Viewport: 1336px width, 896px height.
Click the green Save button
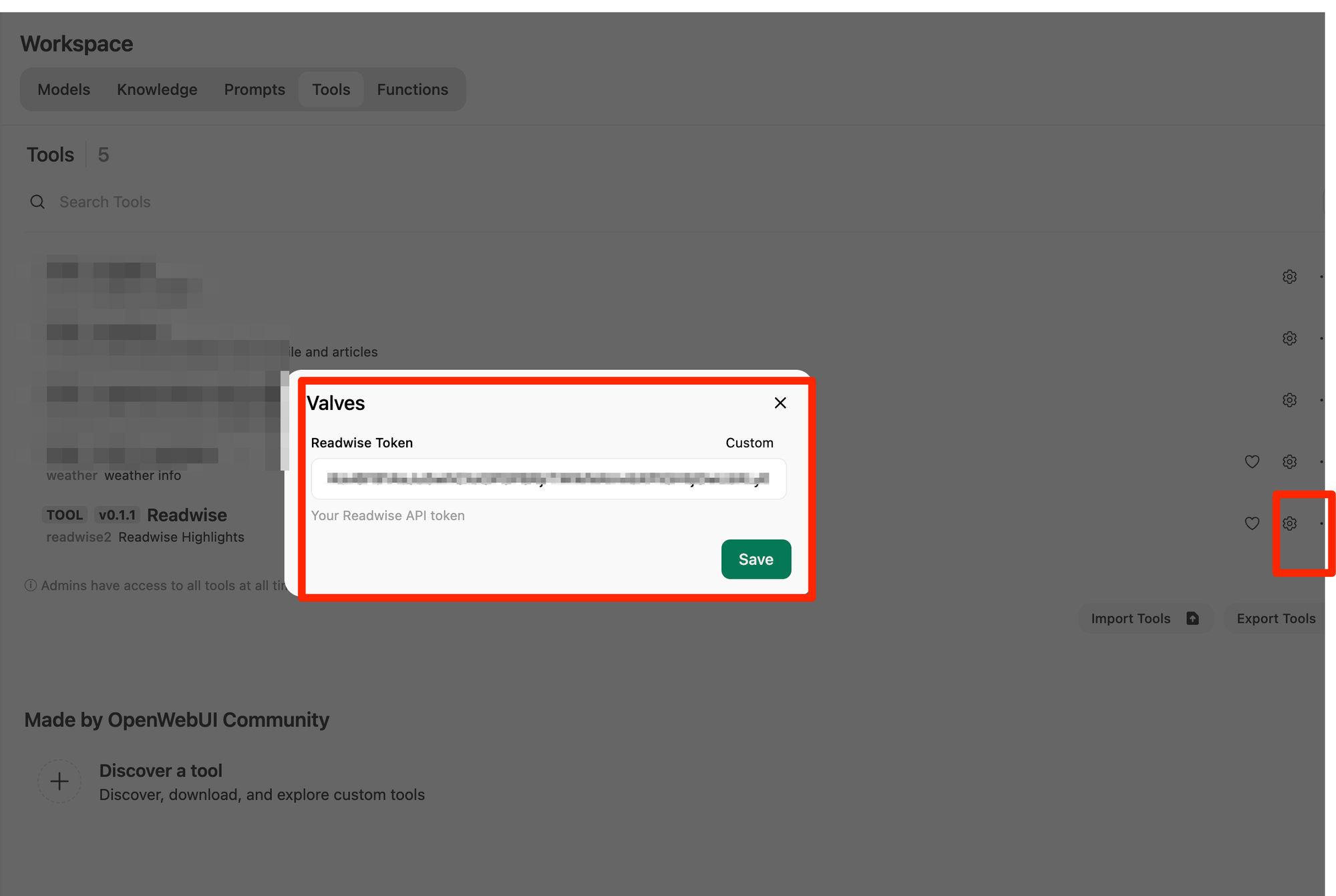756,559
